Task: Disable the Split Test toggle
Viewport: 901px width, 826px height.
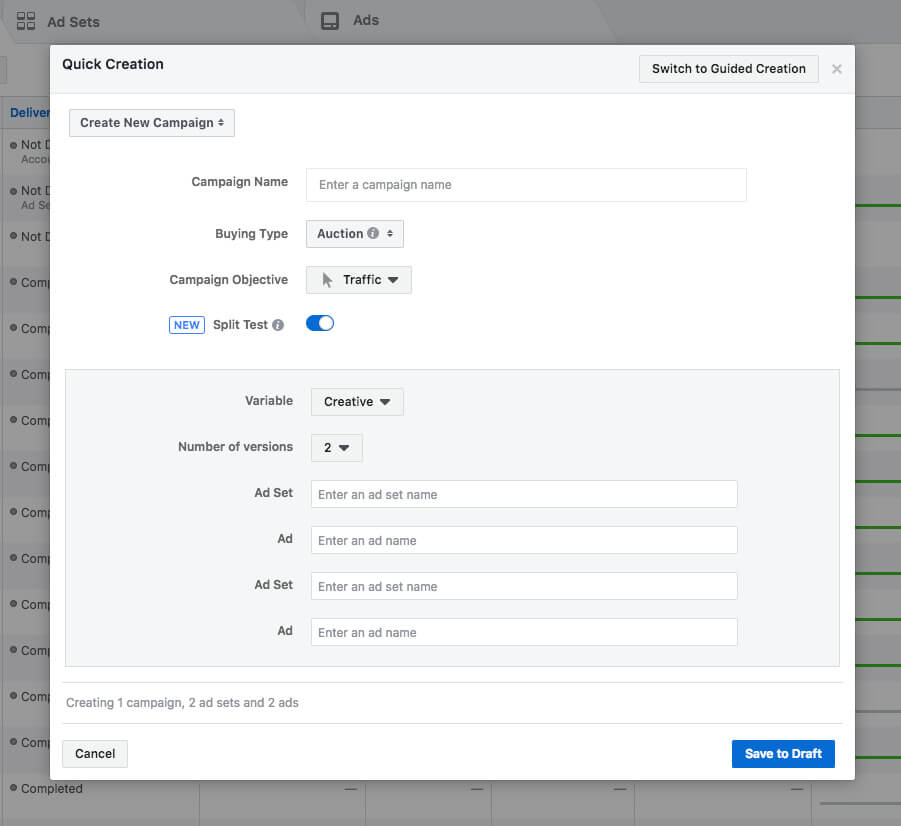Action: click(320, 324)
